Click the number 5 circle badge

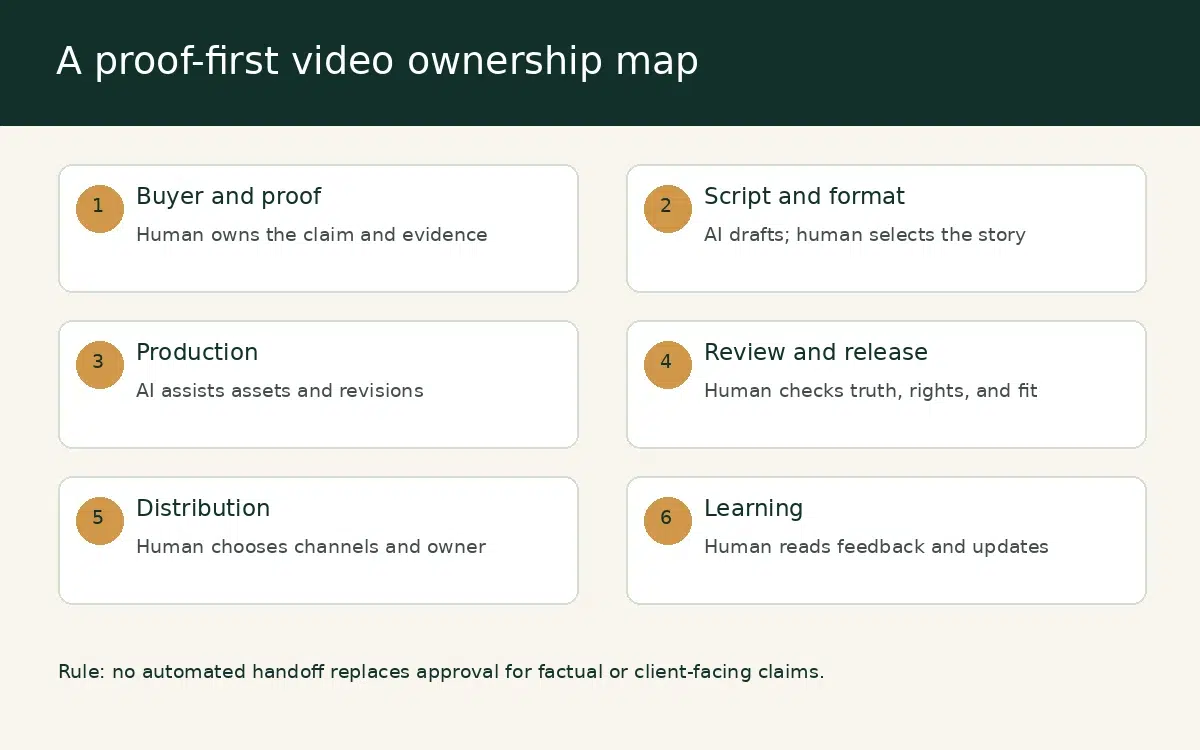(x=100, y=520)
